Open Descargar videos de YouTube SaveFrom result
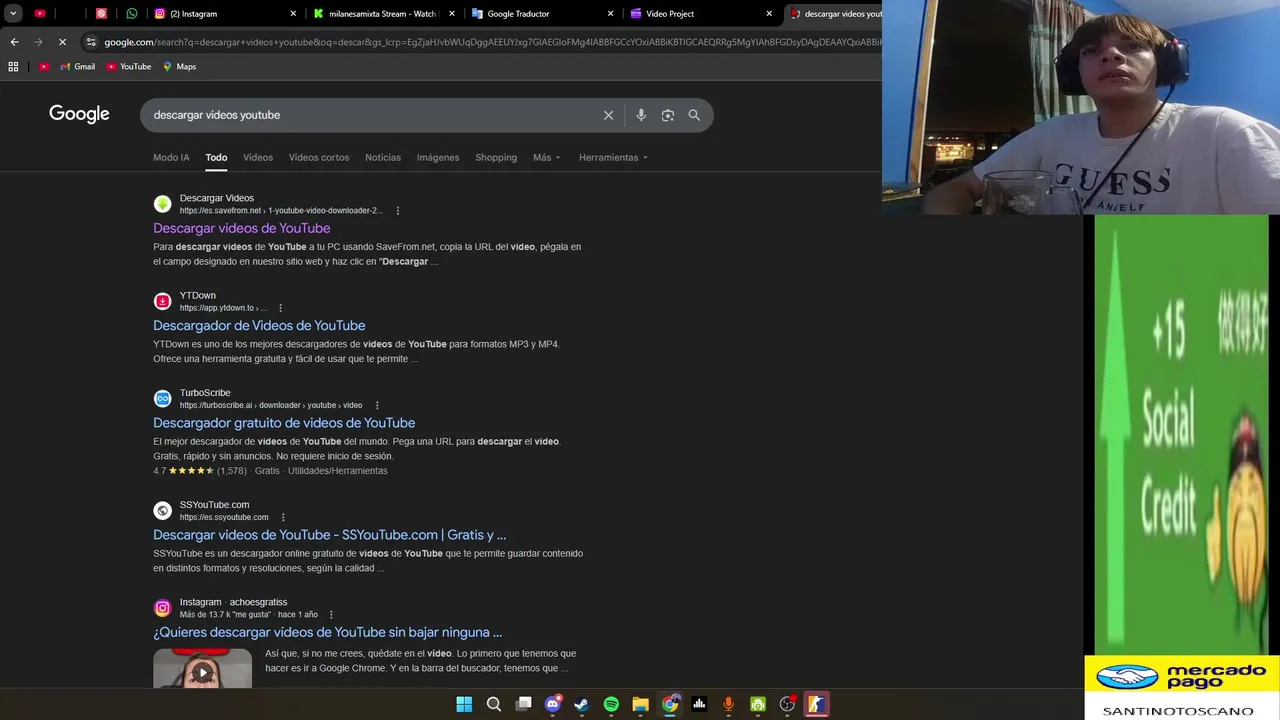This screenshot has width=1280, height=720. click(x=242, y=228)
